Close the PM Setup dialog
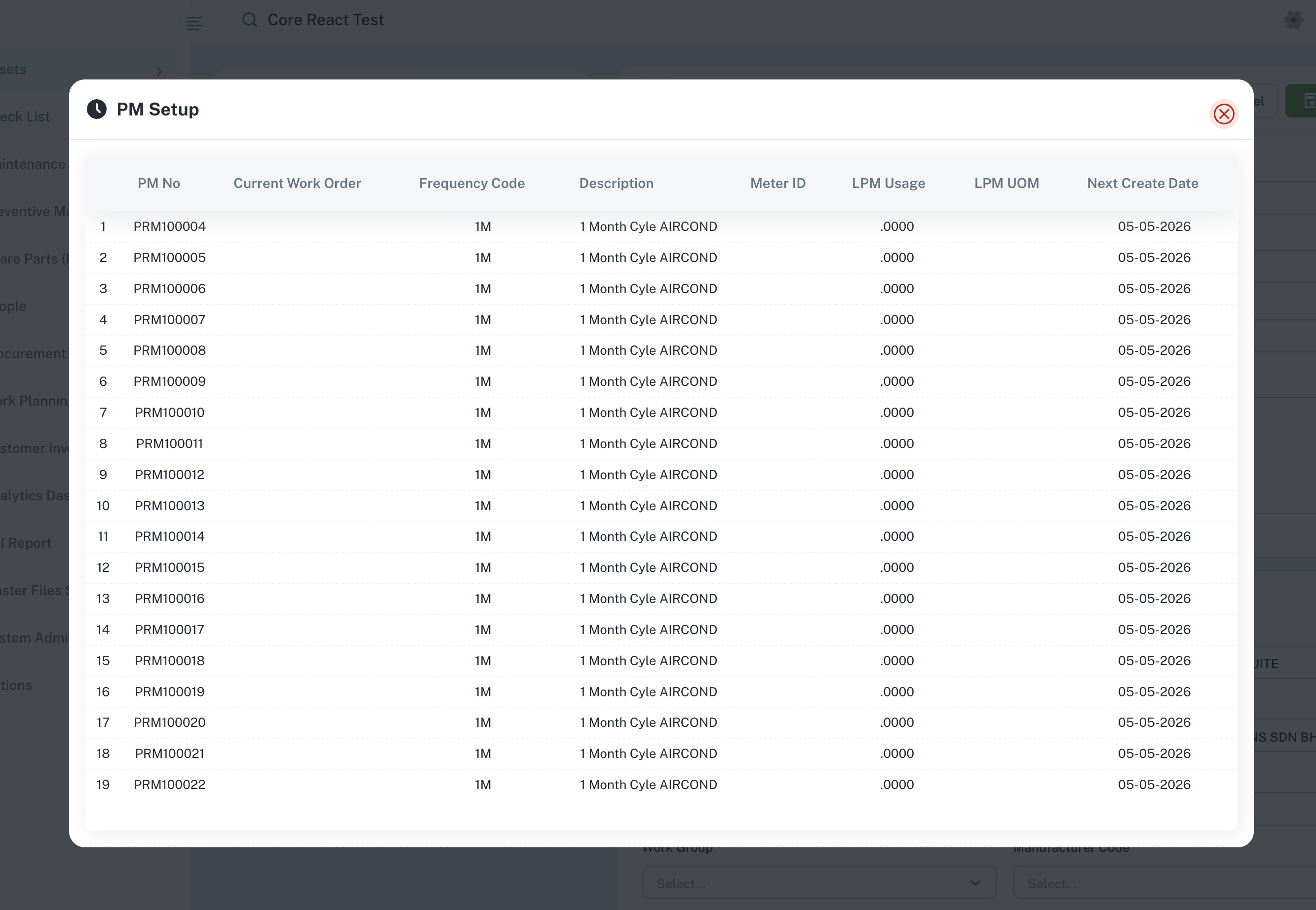This screenshot has height=910, width=1316. [1224, 114]
